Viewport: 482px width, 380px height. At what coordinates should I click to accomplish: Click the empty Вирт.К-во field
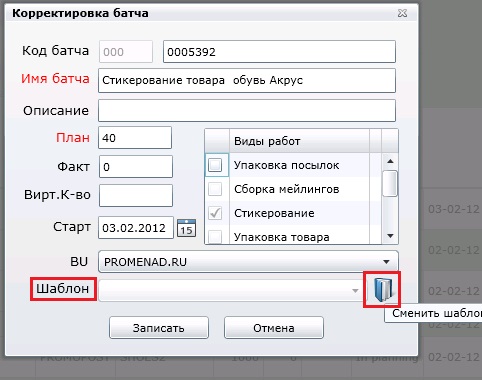[136, 195]
